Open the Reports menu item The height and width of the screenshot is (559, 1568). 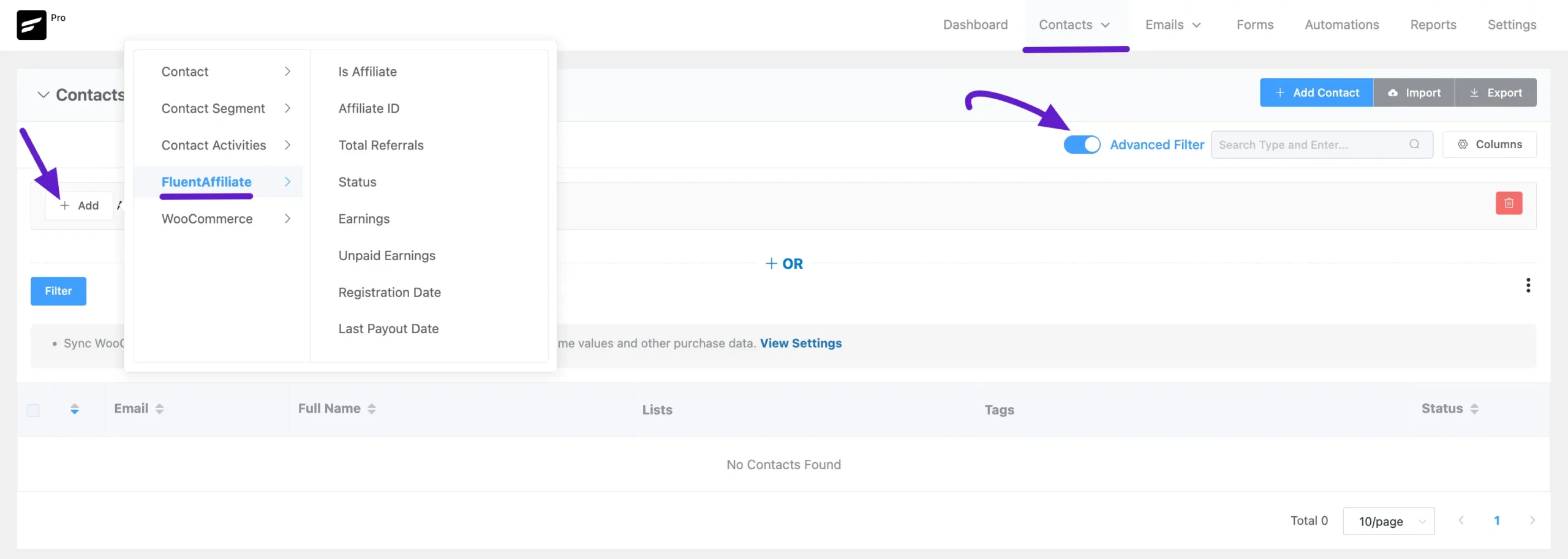pos(1433,25)
